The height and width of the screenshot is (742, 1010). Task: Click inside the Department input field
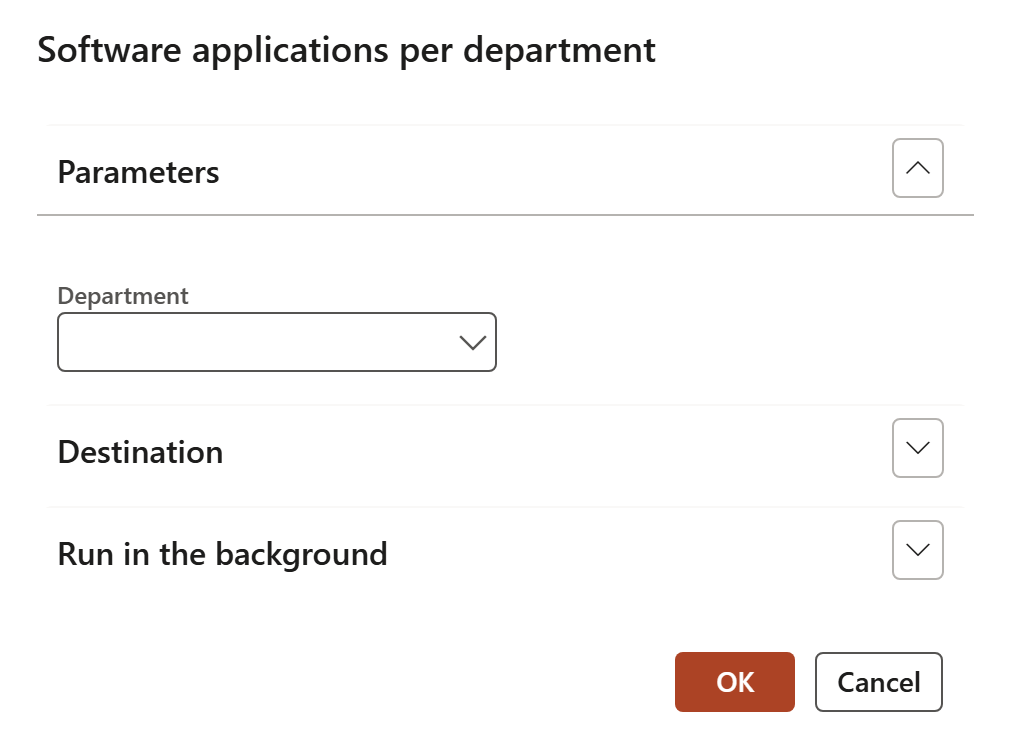pyautogui.click(x=250, y=343)
